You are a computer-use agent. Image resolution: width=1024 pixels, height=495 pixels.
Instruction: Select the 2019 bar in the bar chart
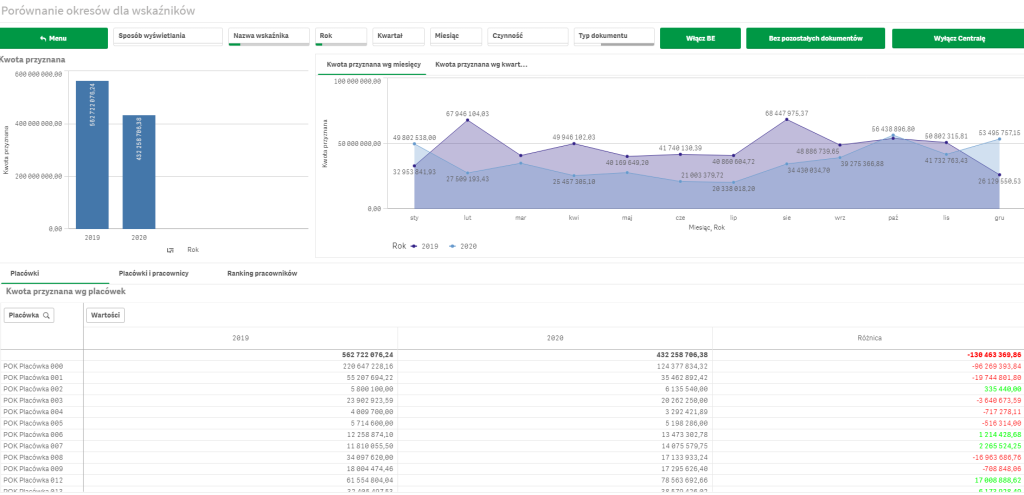[92, 155]
